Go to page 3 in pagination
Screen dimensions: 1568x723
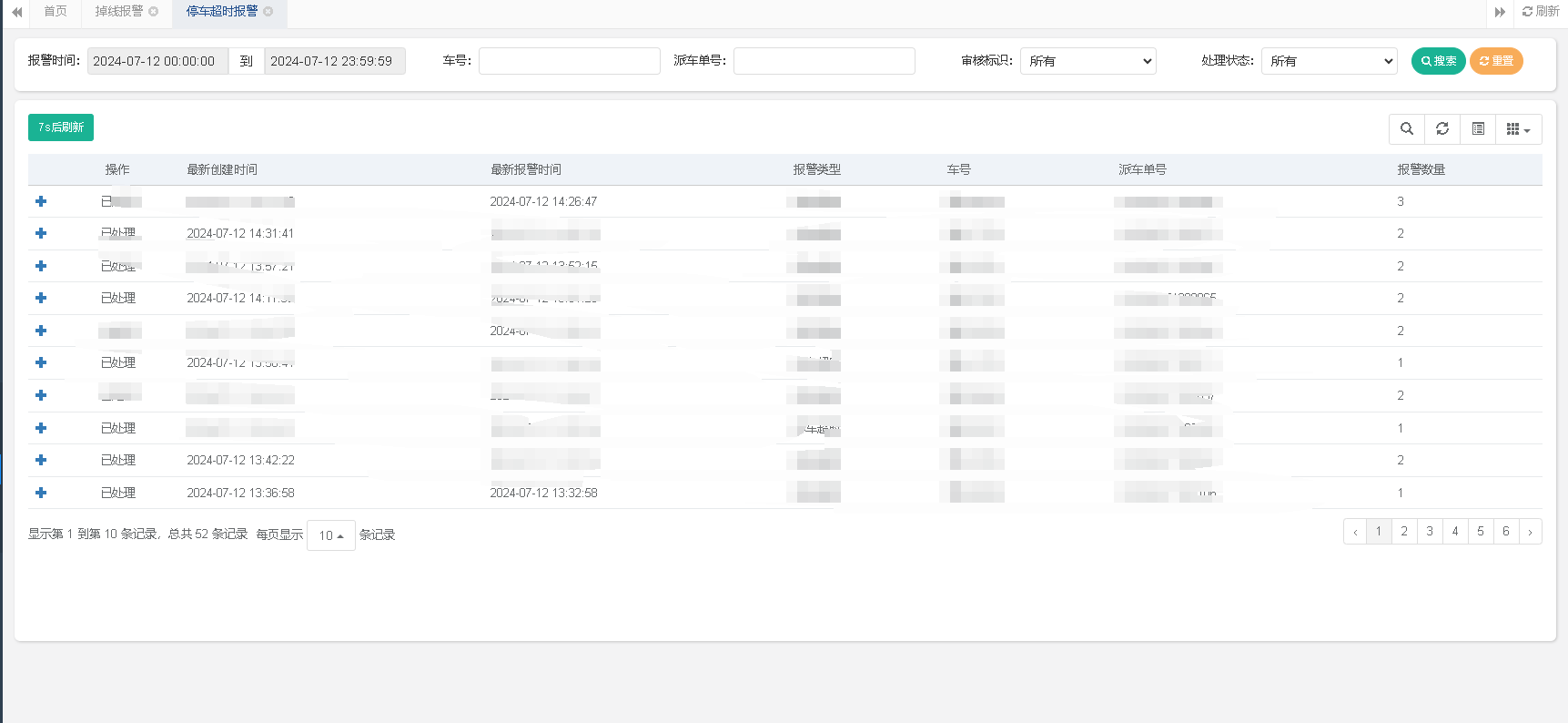pos(1430,531)
